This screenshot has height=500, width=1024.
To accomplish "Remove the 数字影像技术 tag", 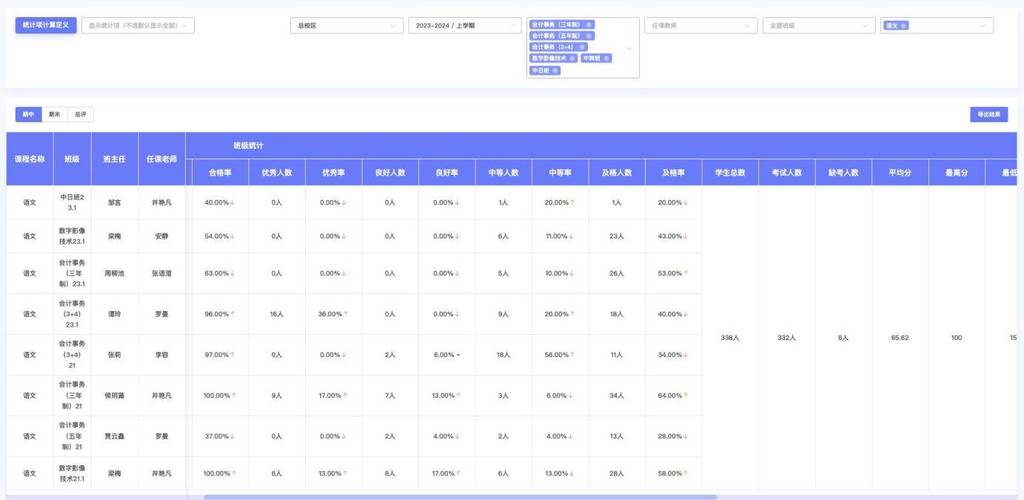I will click(x=572, y=58).
